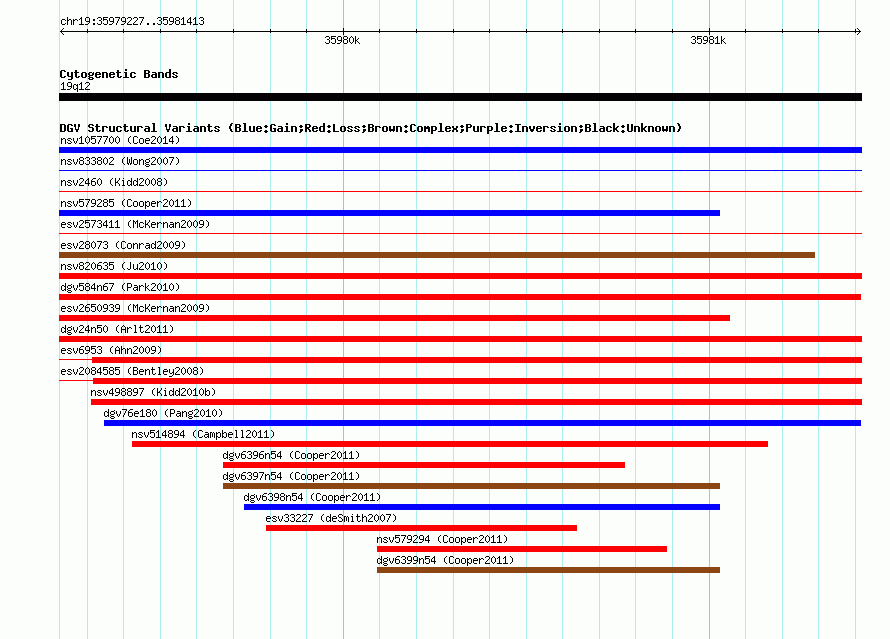Image resolution: width=890 pixels, height=639 pixels.
Task: Click the nsv498897 red loss bar
Action: (x=476, y=402)
